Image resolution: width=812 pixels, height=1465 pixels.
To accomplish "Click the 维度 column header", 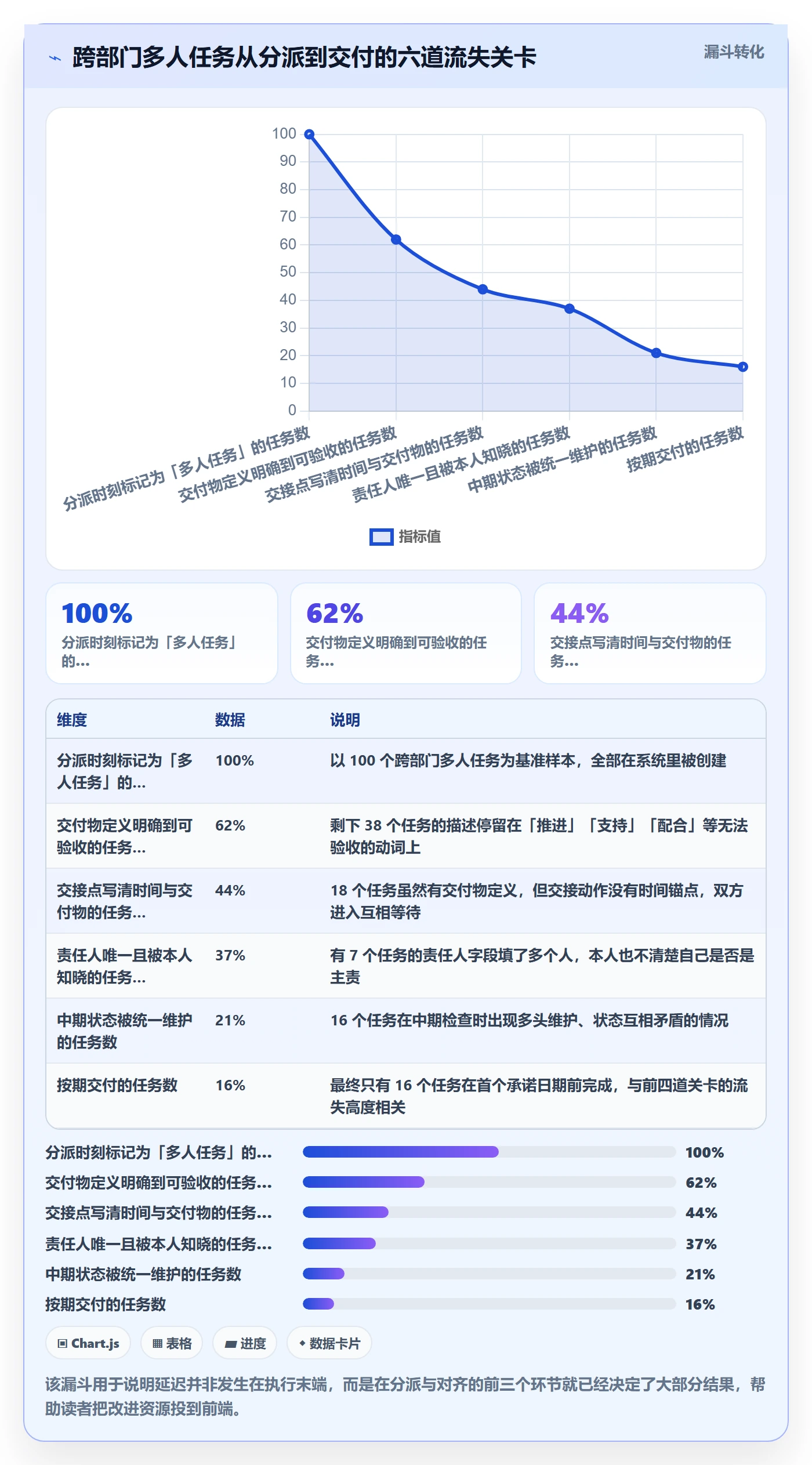I will point(72,720).
